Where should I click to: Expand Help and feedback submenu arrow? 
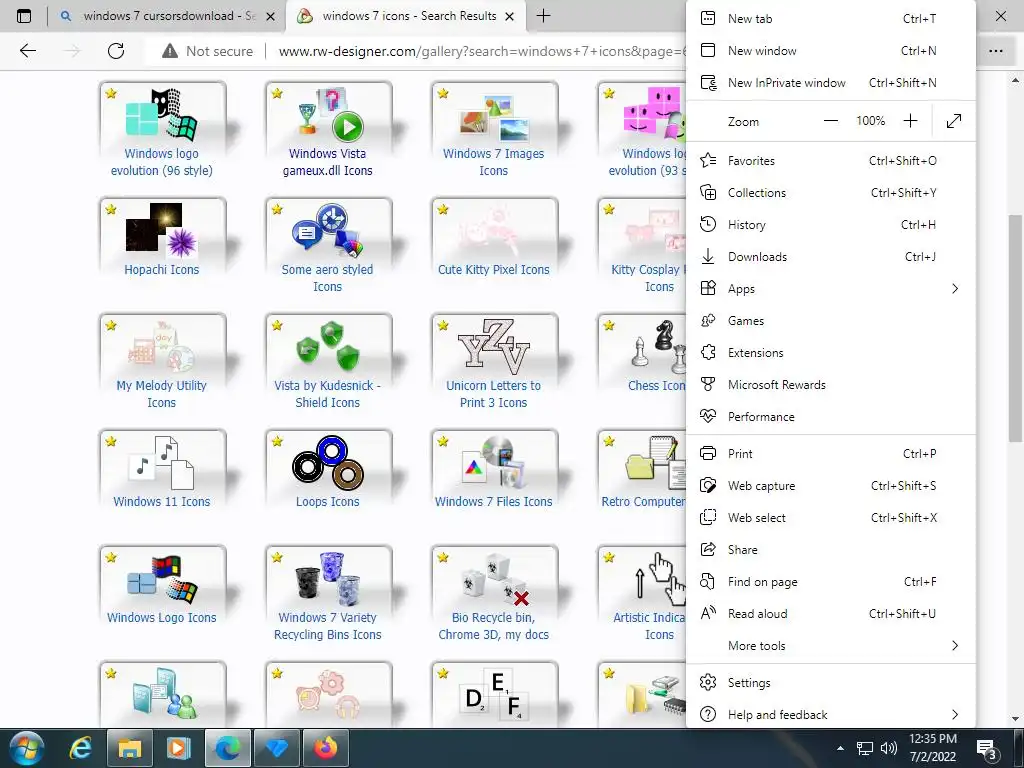coord(955,714)
